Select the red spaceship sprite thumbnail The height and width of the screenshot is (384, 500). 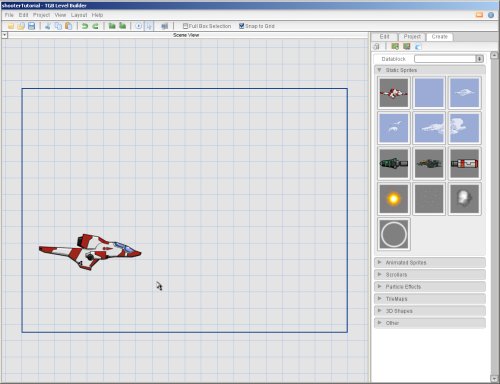pos(394,93)
